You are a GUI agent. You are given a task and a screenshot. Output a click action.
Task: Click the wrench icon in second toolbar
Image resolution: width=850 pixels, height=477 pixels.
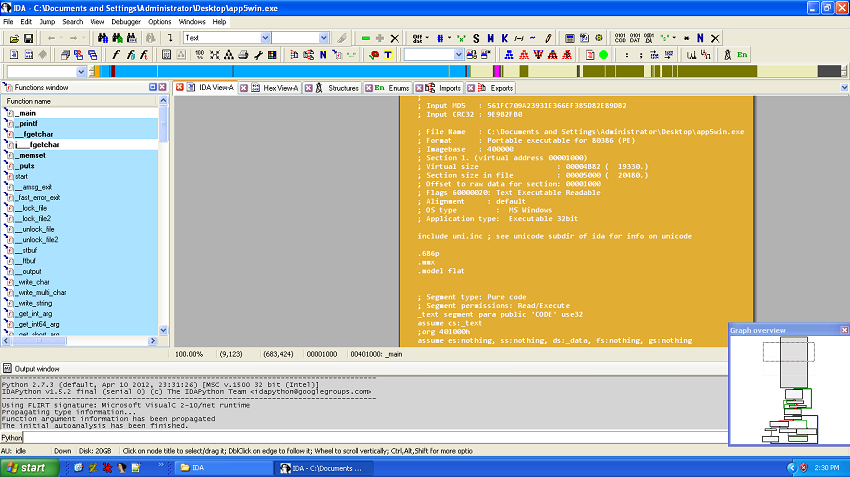click(258, 55)
